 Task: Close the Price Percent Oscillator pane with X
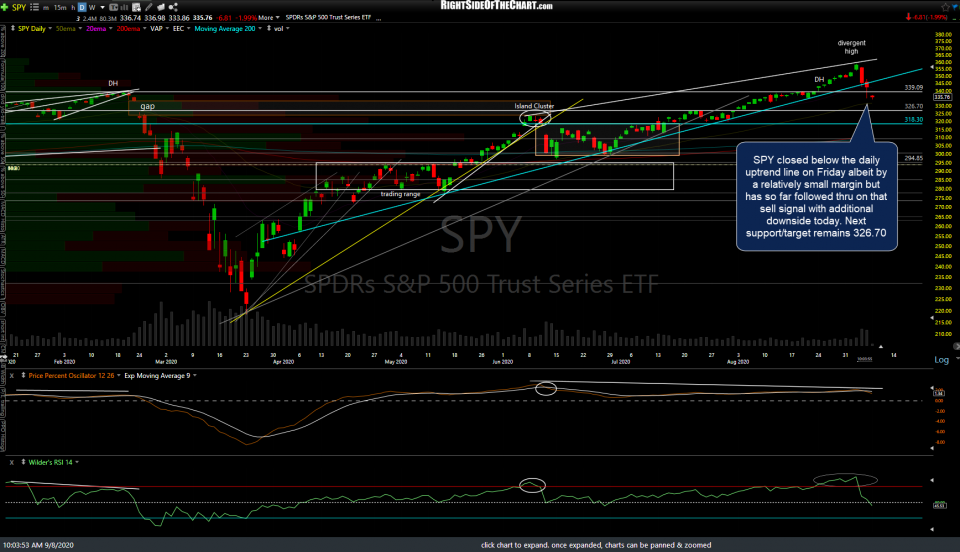(x=12, y=376)
